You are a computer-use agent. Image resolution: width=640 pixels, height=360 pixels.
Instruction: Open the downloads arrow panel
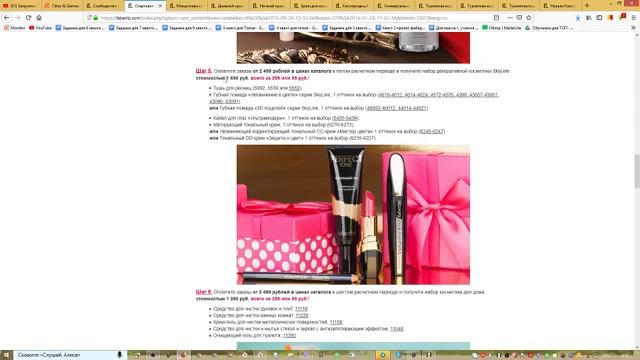click(578, 18)
